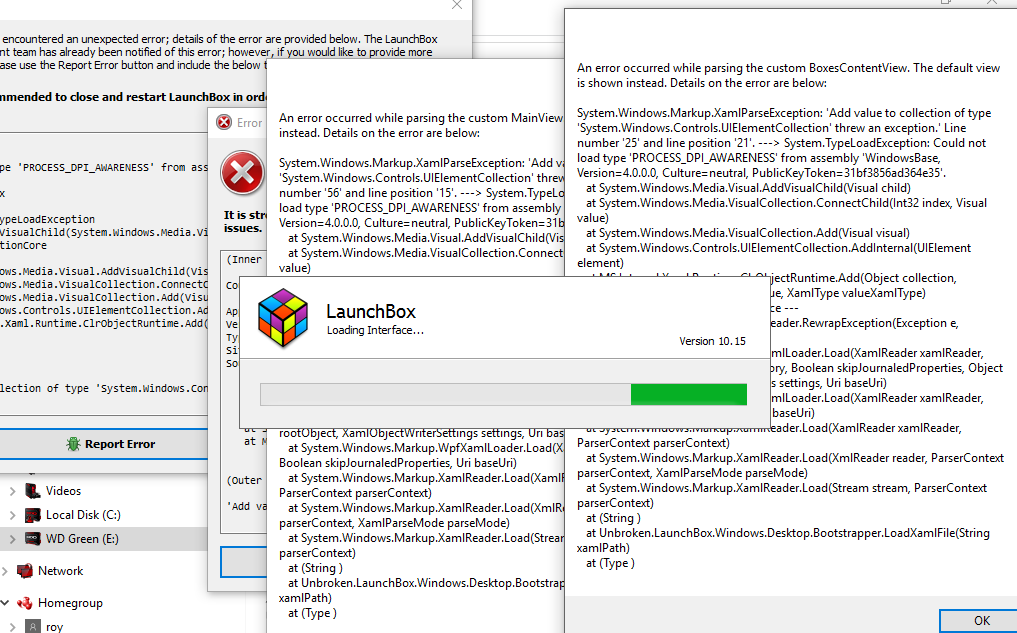Expand Local Disk (C:) tree node
This screenshot has width=1017, height=633.
click(x=12, y=516)
